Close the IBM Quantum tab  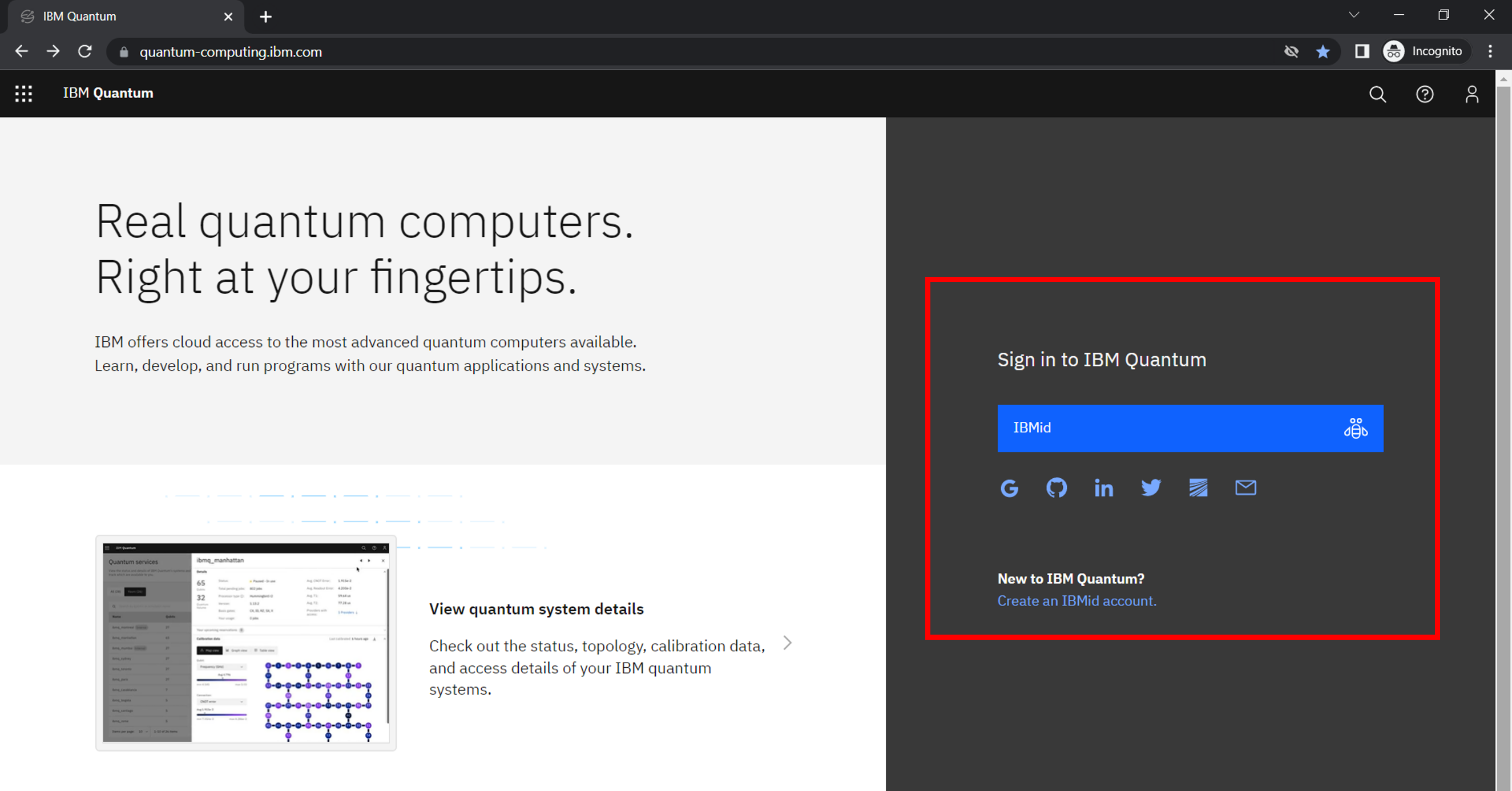tap(228, 17)
